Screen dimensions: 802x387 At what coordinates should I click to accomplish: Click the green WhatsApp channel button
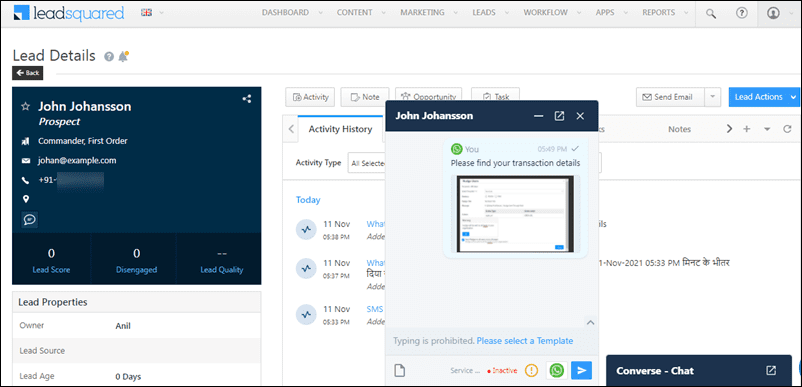pos(556,370)
